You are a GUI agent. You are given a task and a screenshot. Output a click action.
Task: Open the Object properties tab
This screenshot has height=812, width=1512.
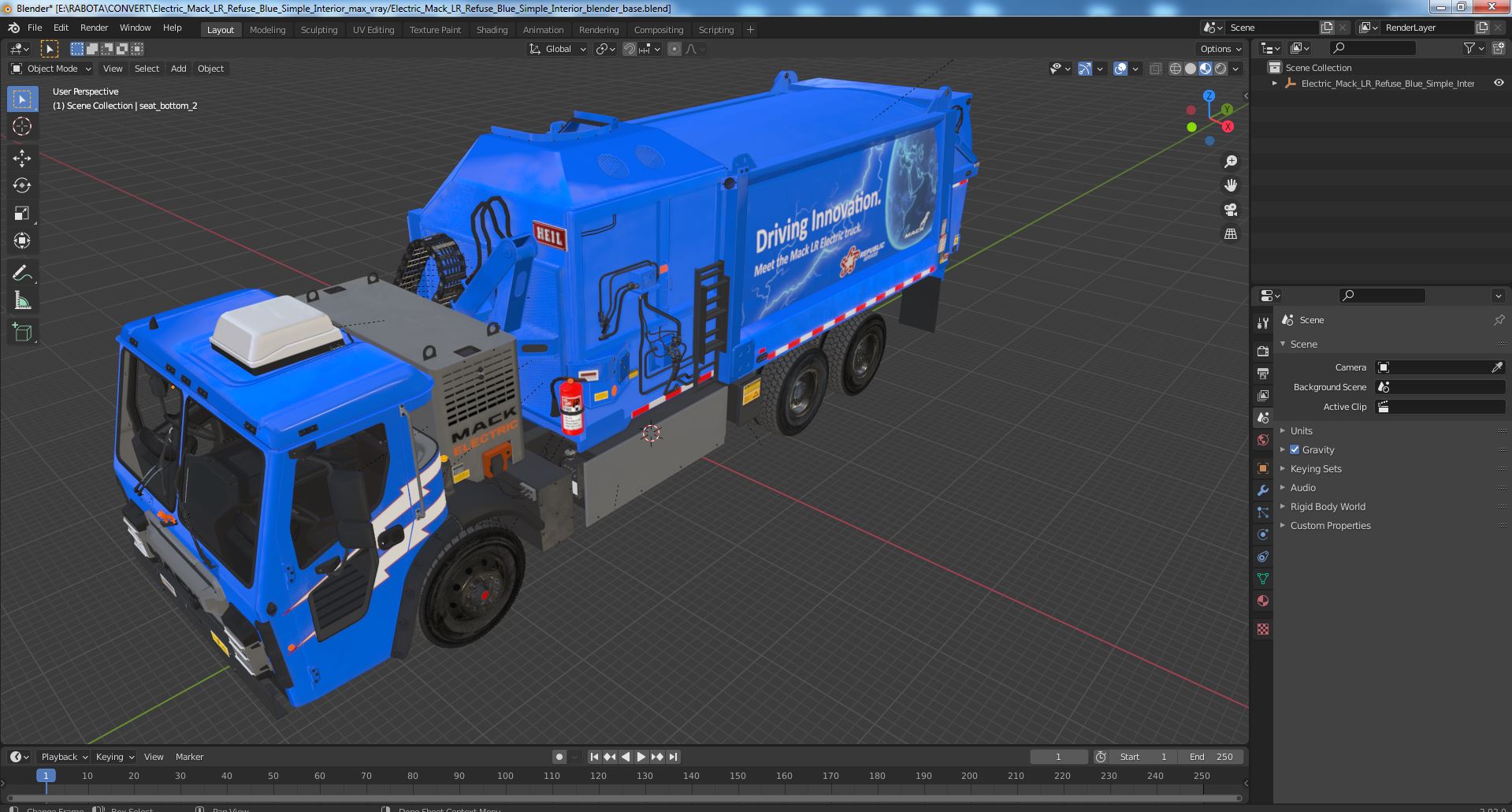click(x=1263, y=468)
